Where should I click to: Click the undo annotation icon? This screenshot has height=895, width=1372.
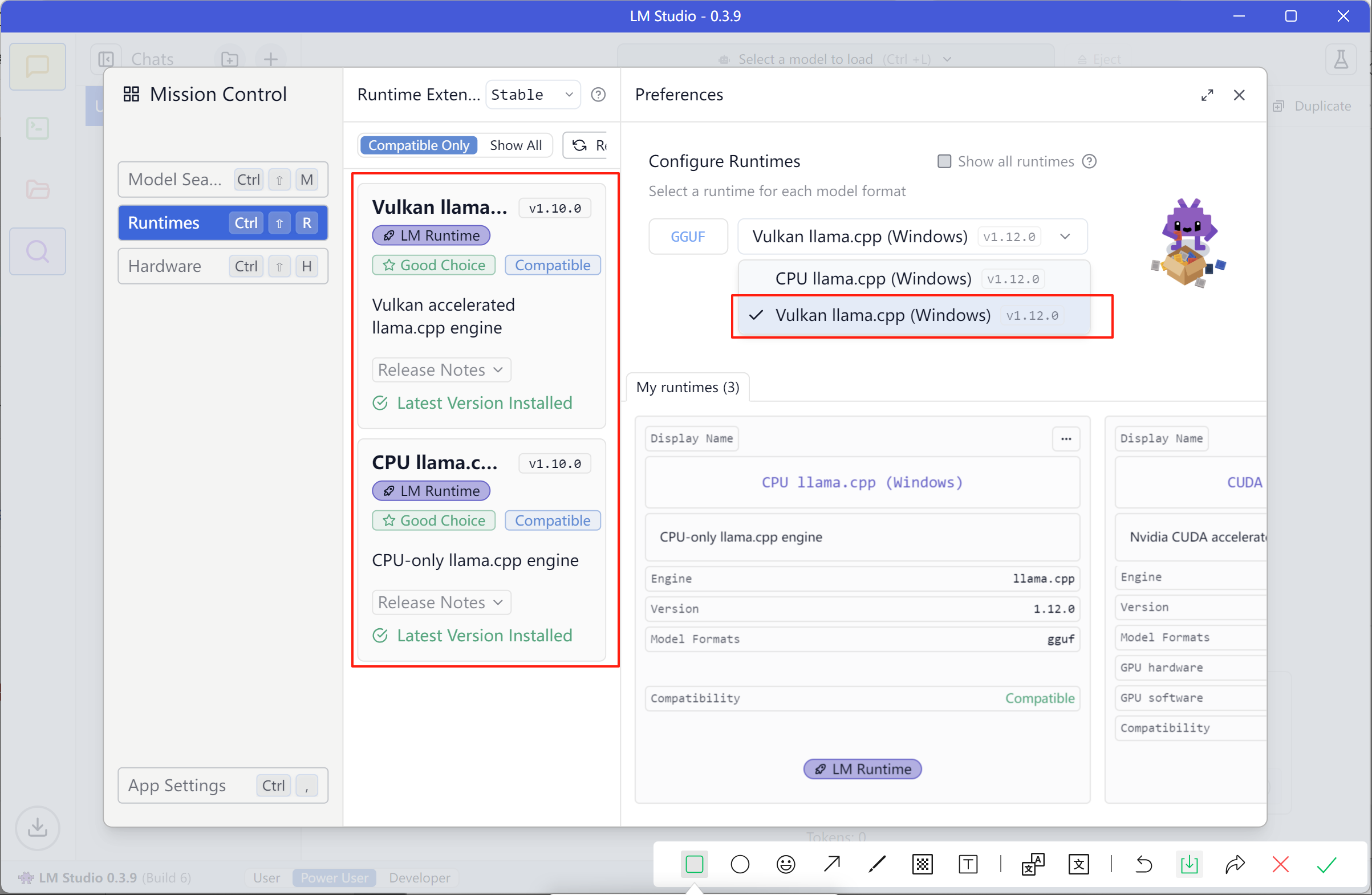click(x=1144, y=864)
